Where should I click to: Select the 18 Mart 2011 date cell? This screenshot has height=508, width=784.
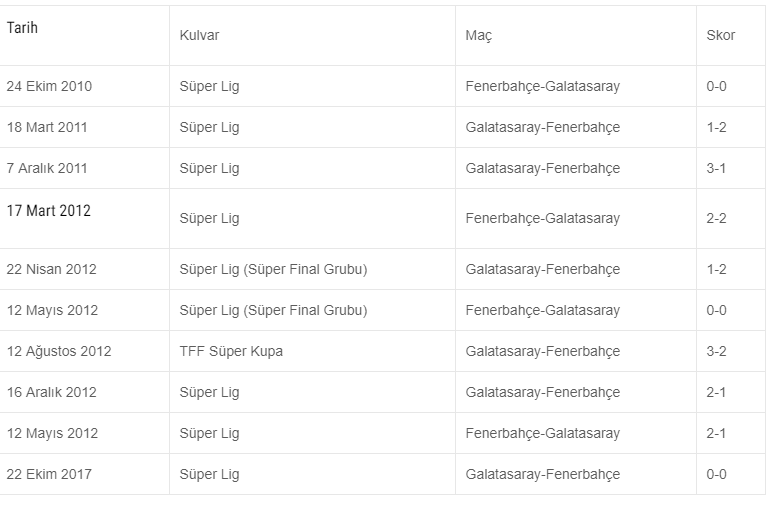tap(47, 127)
